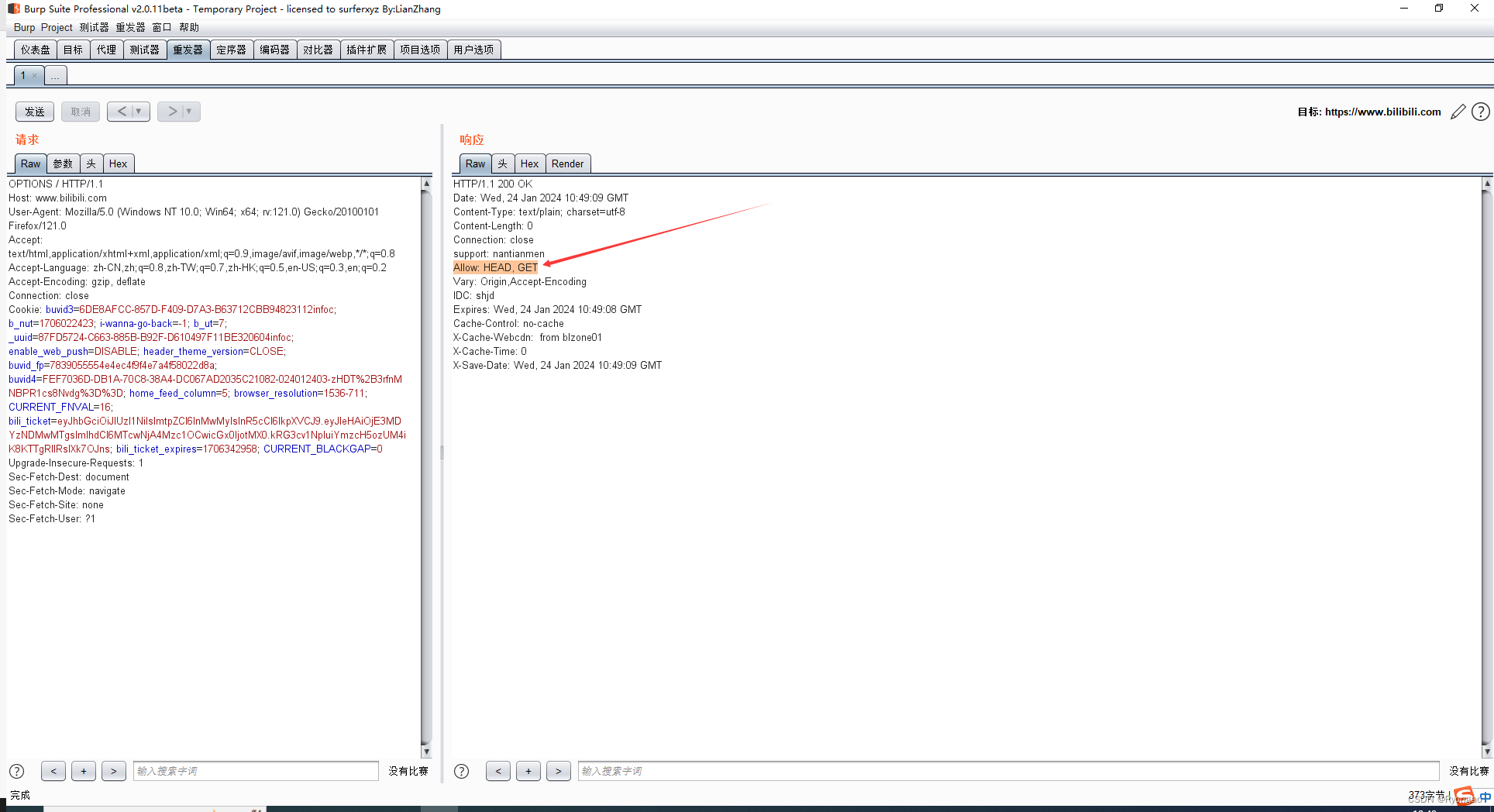Select response Hex tab
1494x812 pixels.
(x=529, y=163)
